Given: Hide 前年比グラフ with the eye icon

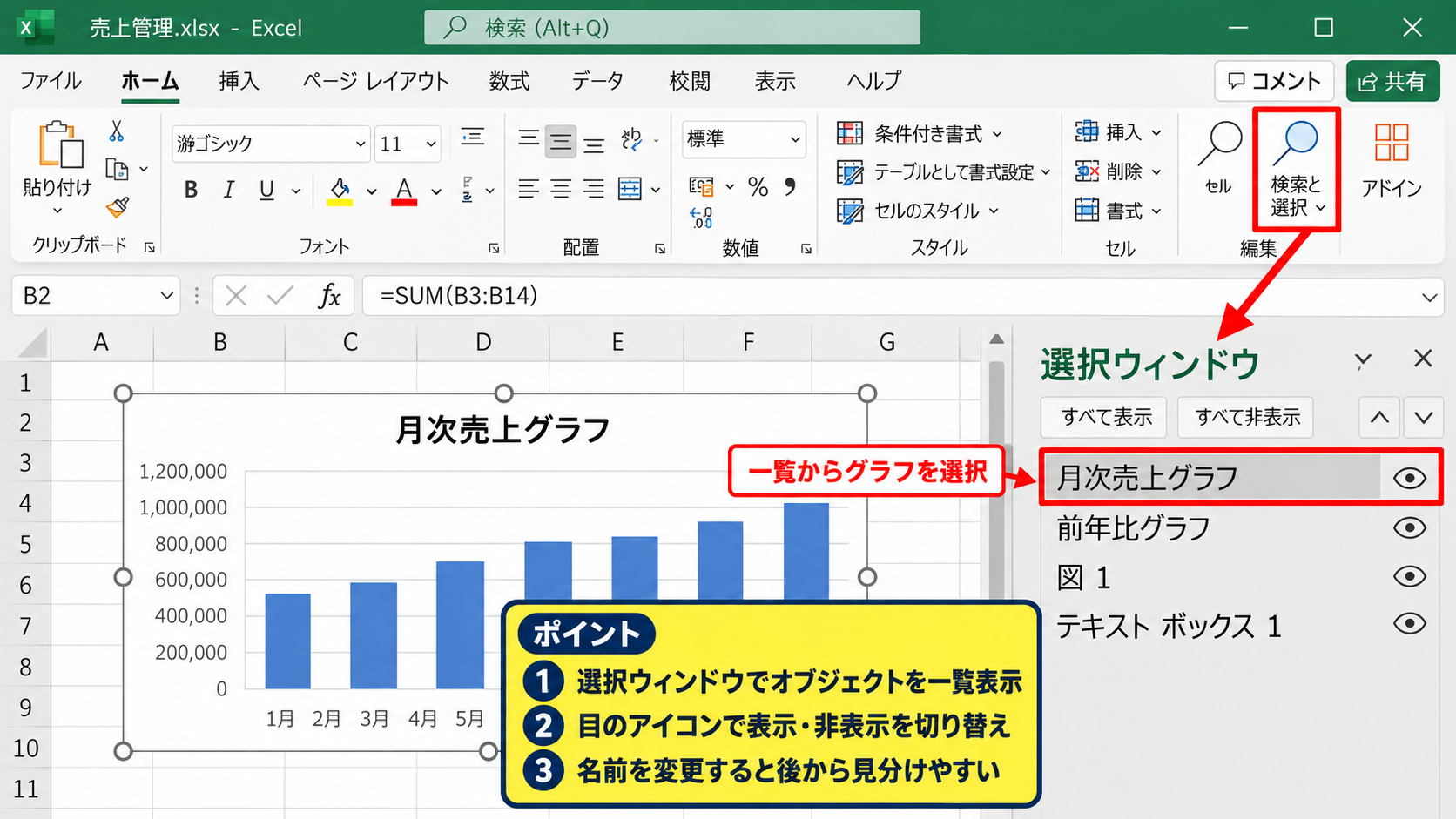Looking at the screenshot, I should click(x=1410, y=527).
